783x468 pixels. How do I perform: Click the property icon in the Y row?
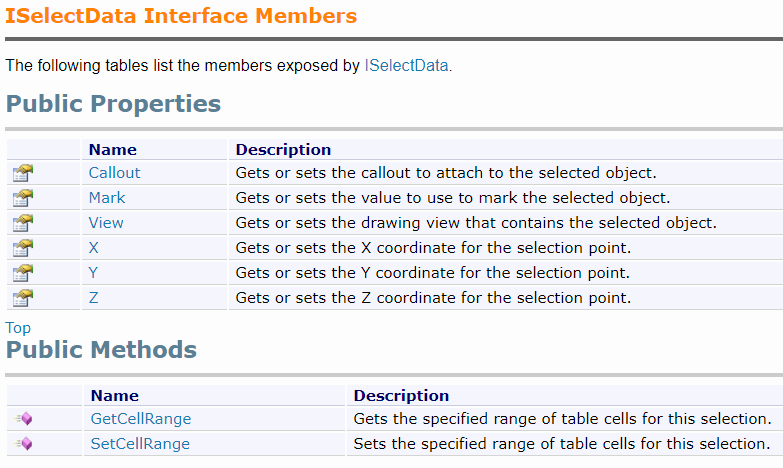tap(23, 273)
